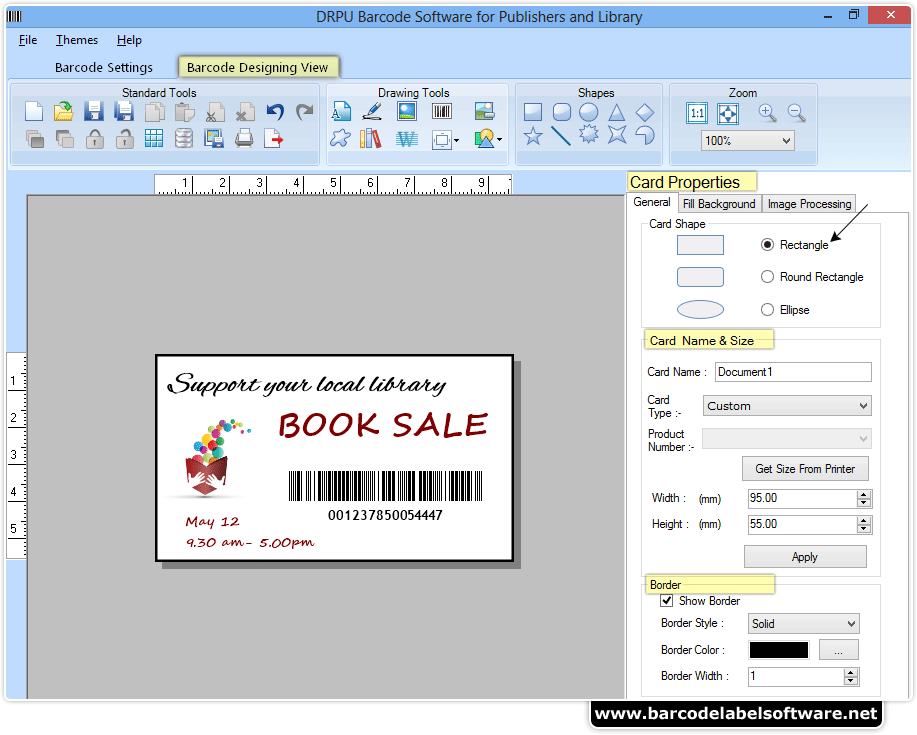Edit the Card Name field
The width and height of the screenshot is (917, 735).
793,372
